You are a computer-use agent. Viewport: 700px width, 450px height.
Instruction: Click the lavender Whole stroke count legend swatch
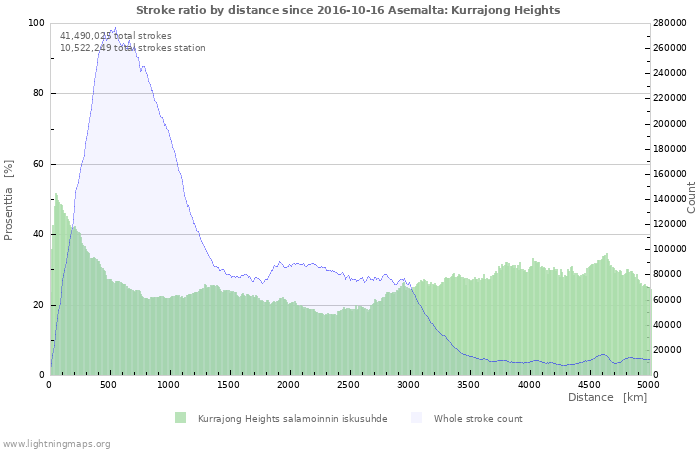416,418
